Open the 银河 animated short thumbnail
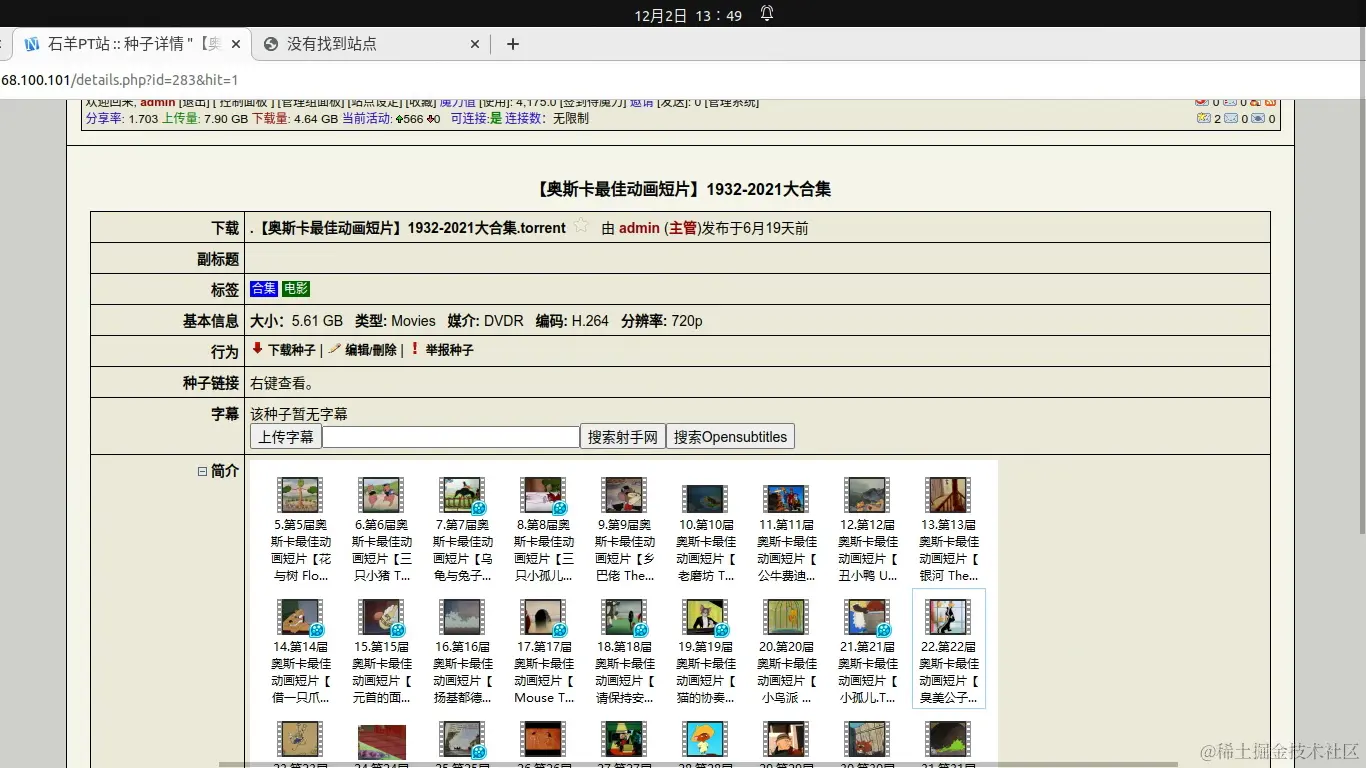Screen dimensions: 1366x768 (947, 493)
